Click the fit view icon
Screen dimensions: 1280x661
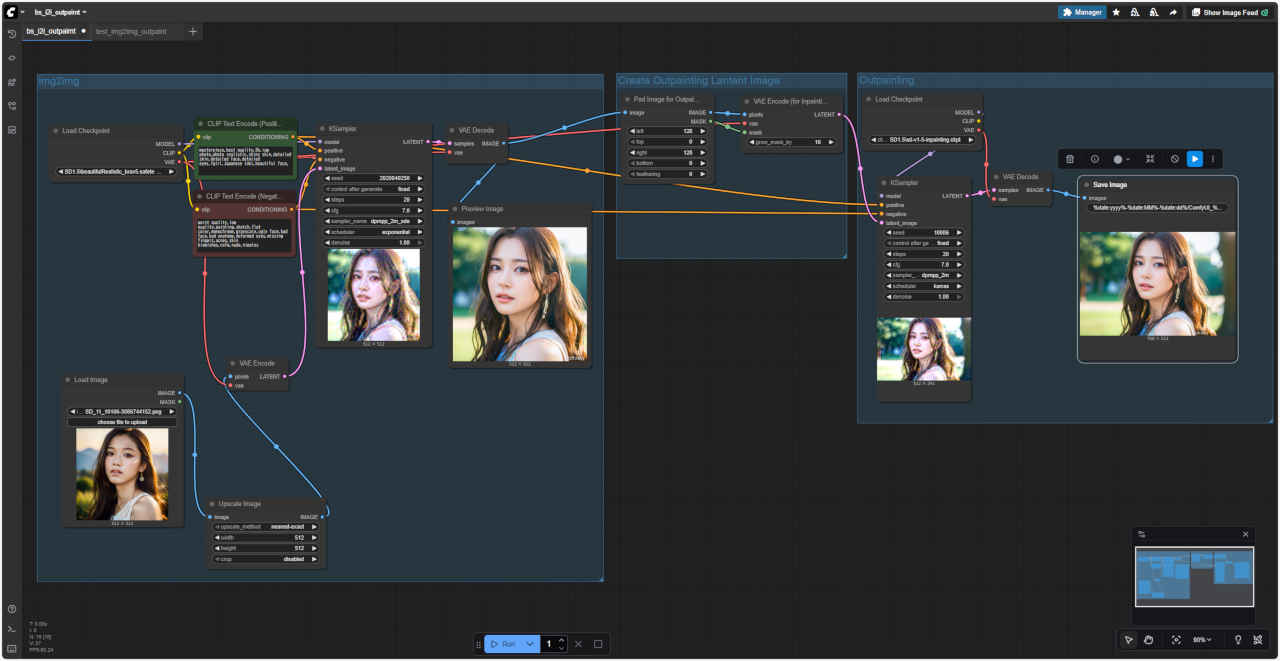point(1176,640)
